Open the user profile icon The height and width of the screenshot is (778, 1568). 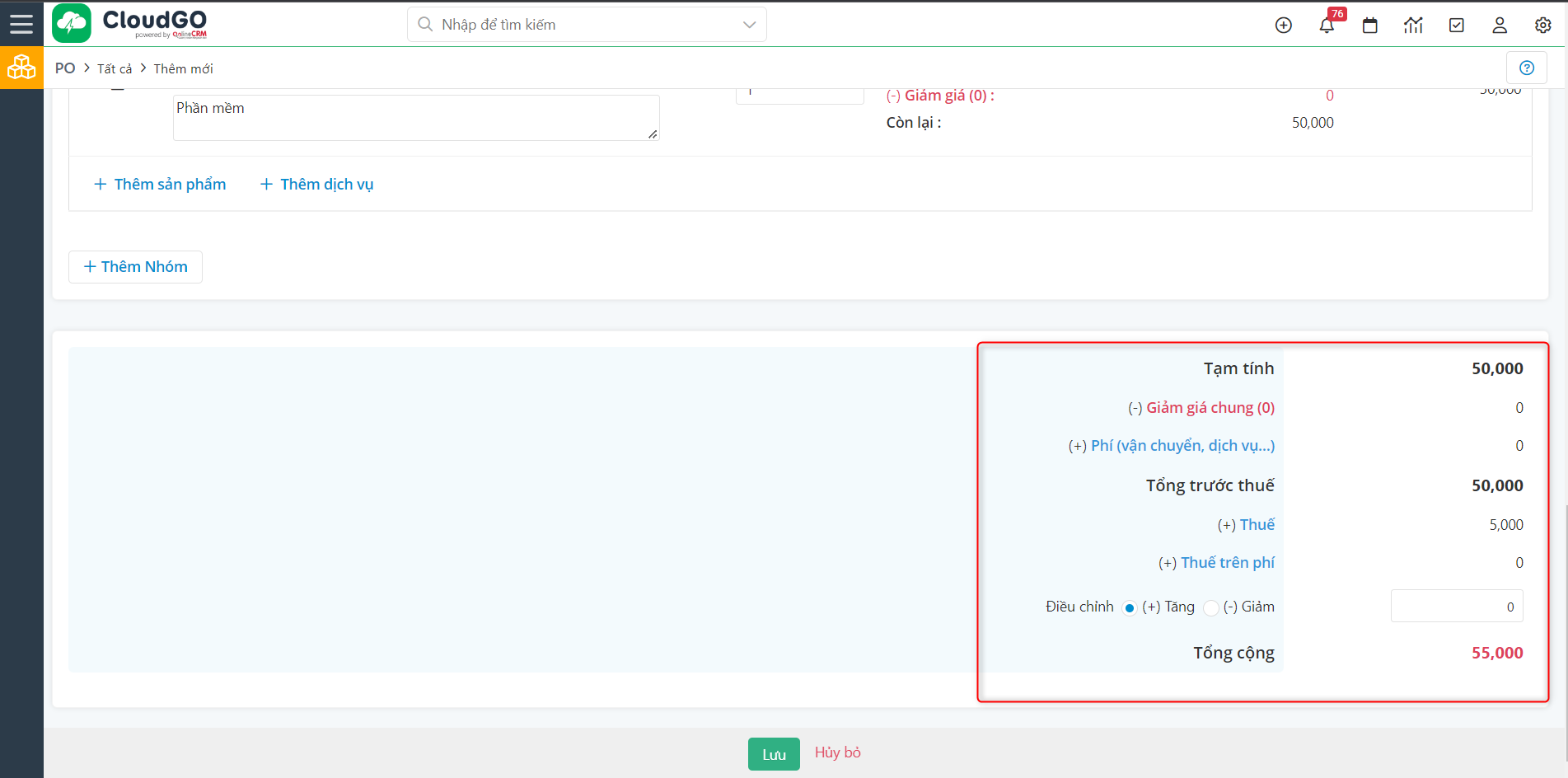(x=1500, y=26)
